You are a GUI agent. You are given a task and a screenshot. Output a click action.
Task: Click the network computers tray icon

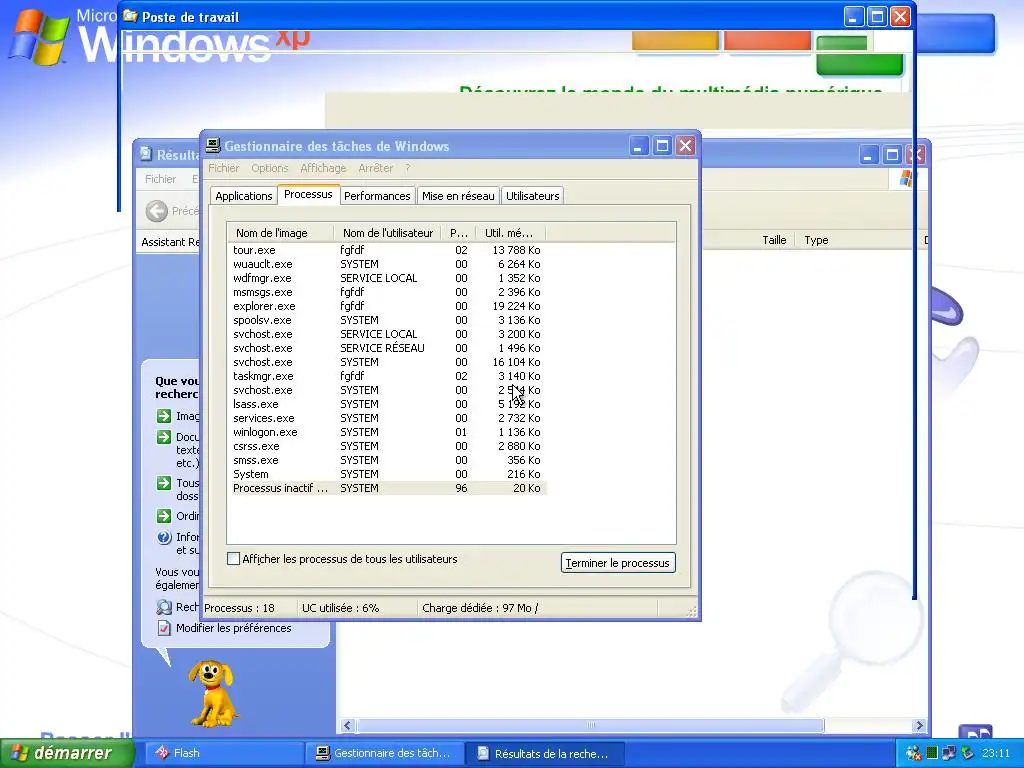pyautogui.click(x=949, y=753)
